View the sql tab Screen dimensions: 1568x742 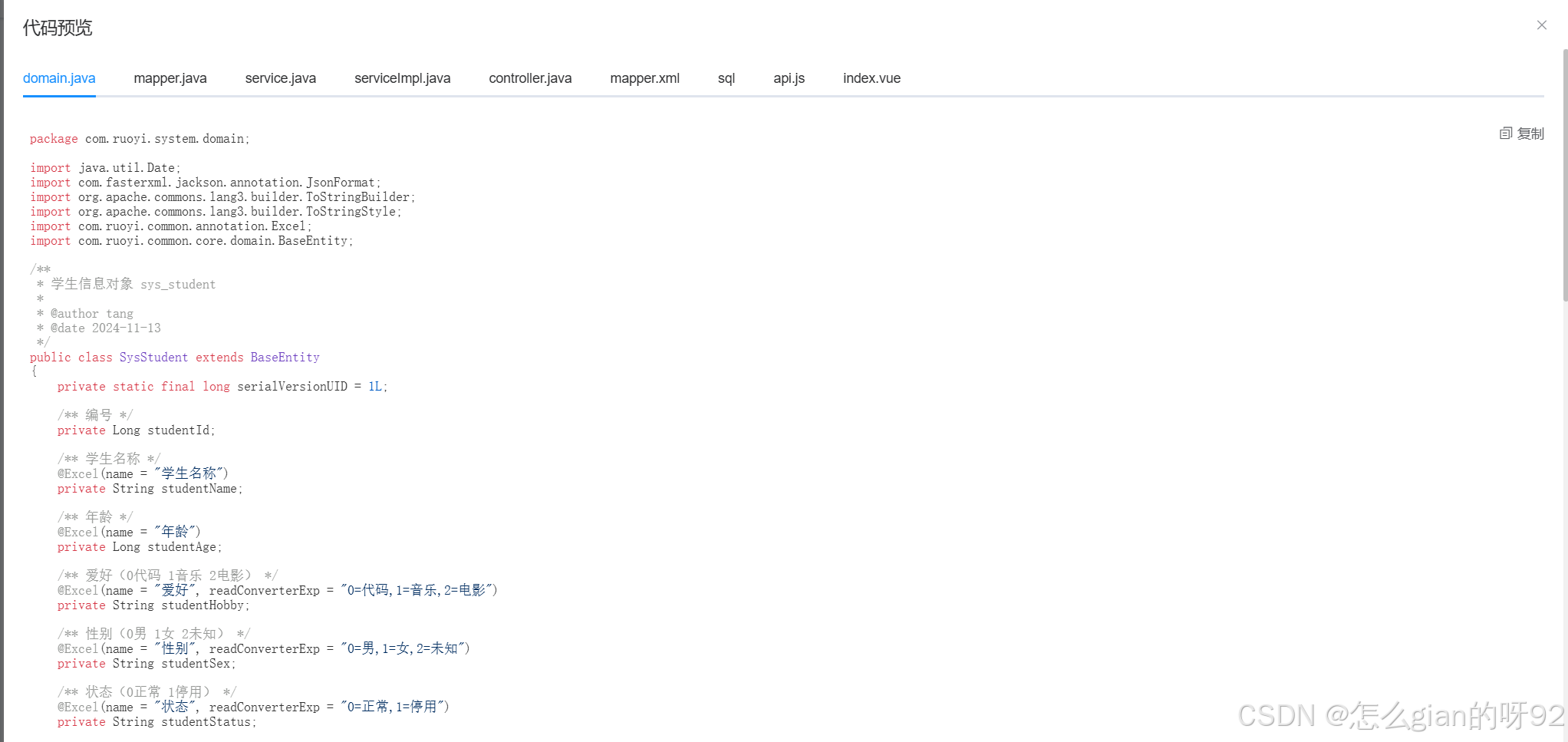click(x=726, y=77)
